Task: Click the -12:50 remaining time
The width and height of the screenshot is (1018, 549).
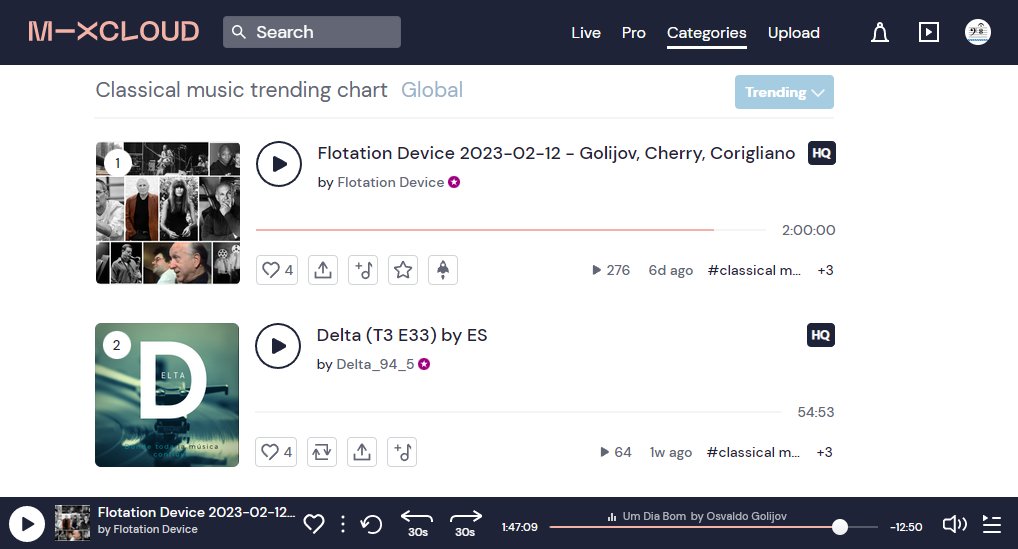Action: (906, 527)
